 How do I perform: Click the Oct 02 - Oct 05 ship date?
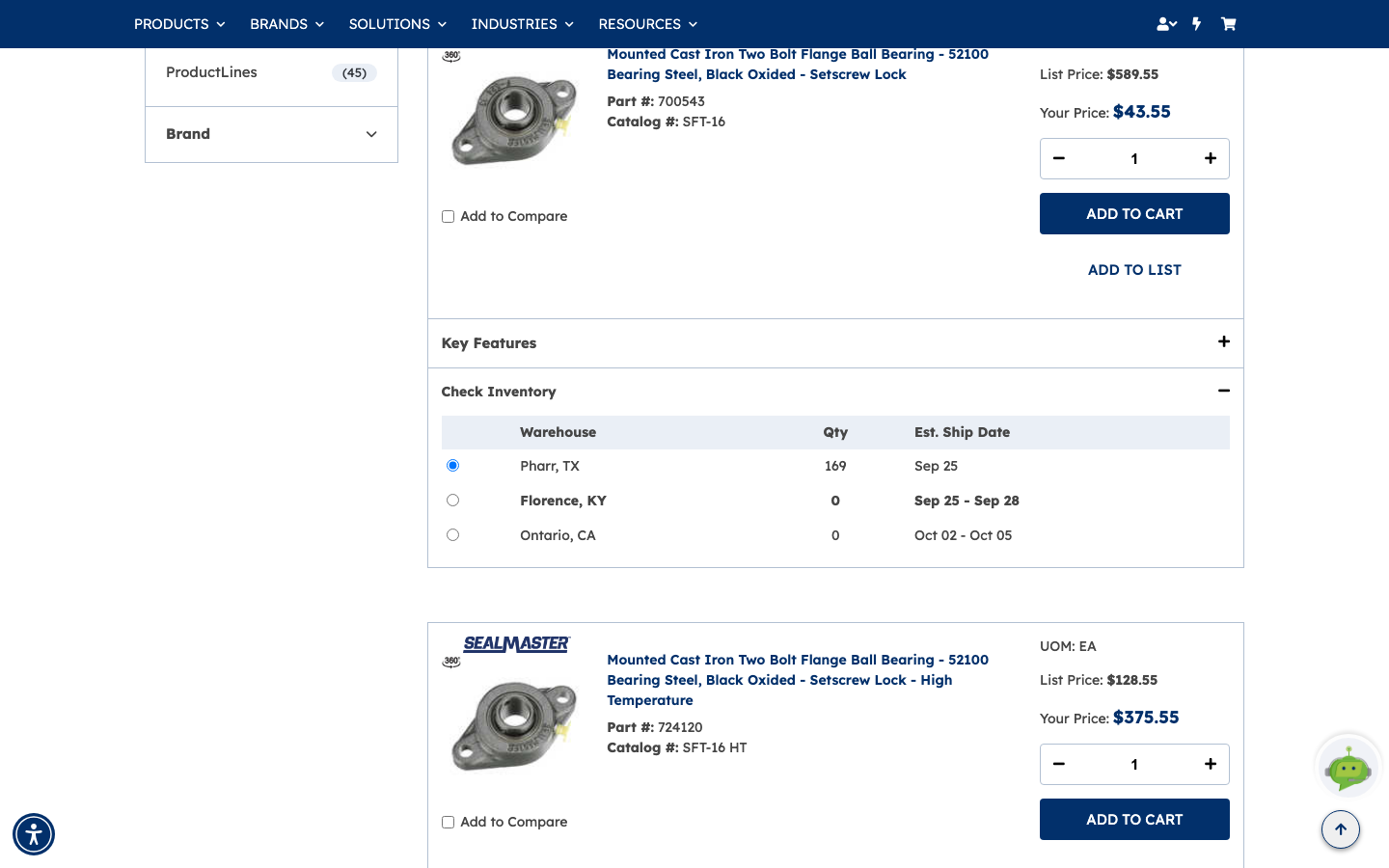963,535
